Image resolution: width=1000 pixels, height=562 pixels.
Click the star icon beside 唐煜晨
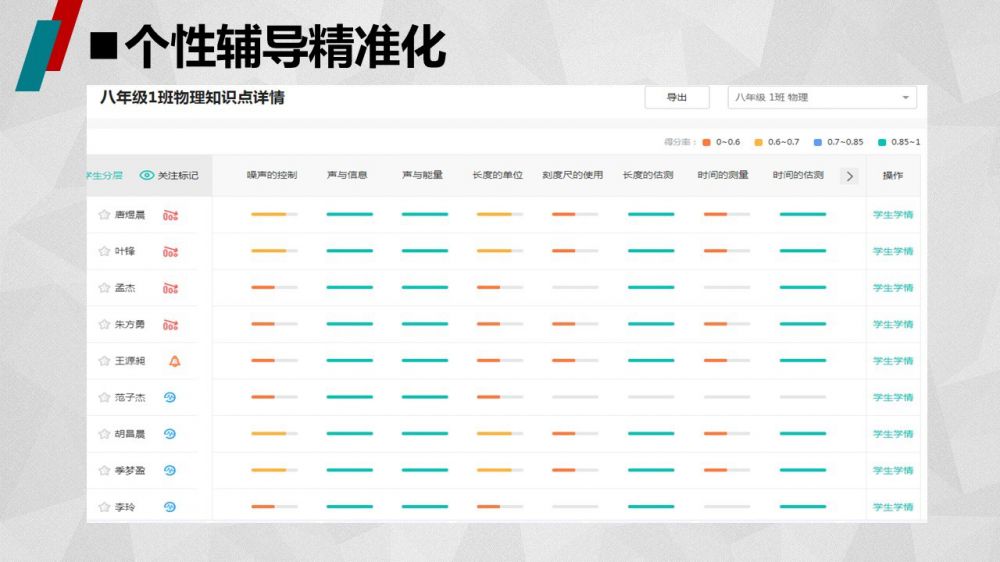click(104, 215)
